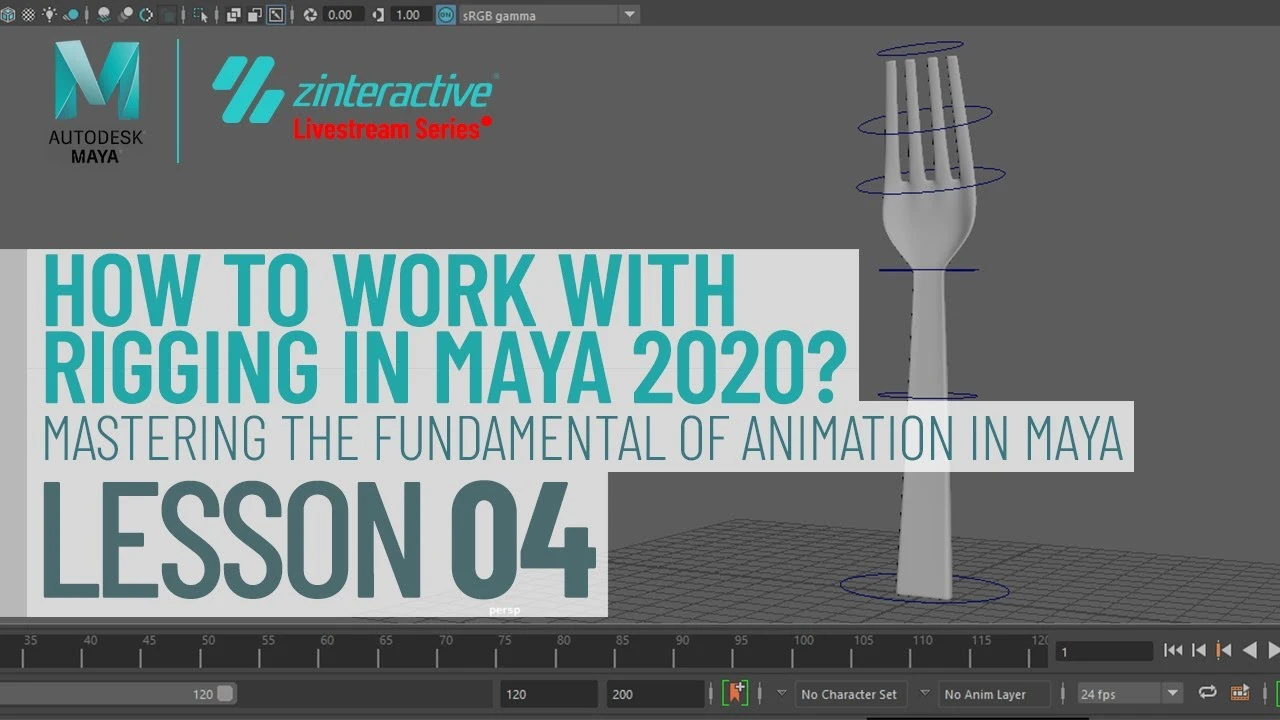Click the range slider handle at 120
Screen dimensions: 1280x720
click(225, 693)
